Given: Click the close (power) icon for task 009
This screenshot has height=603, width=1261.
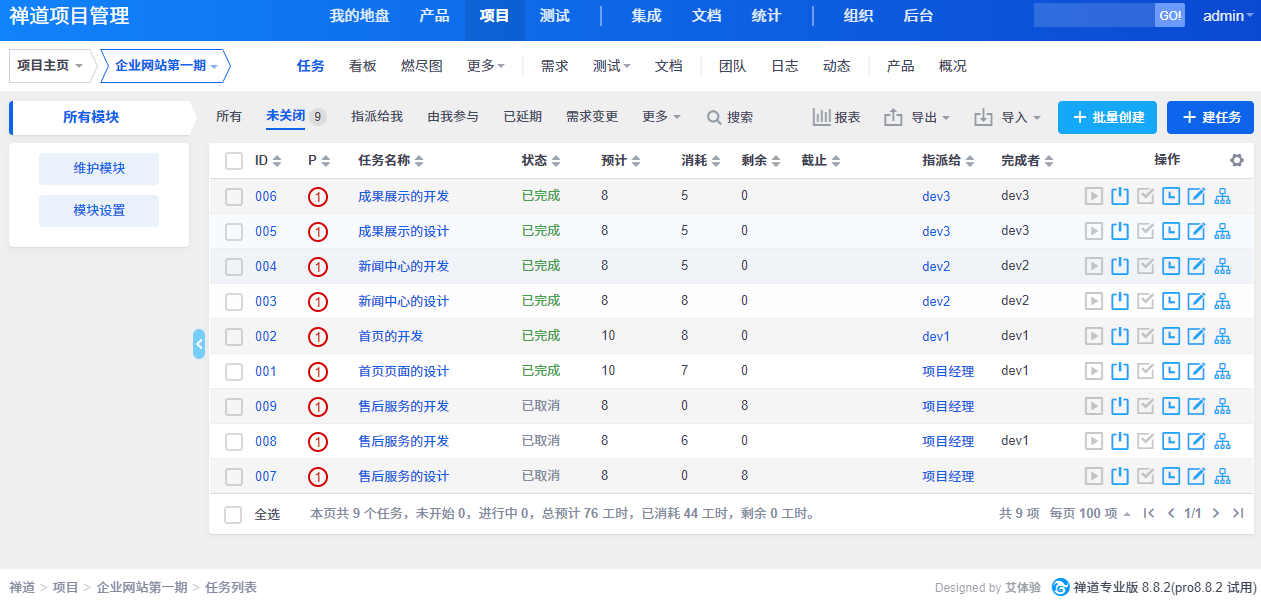Looking at the screenshot, I should pos(1120,406).
